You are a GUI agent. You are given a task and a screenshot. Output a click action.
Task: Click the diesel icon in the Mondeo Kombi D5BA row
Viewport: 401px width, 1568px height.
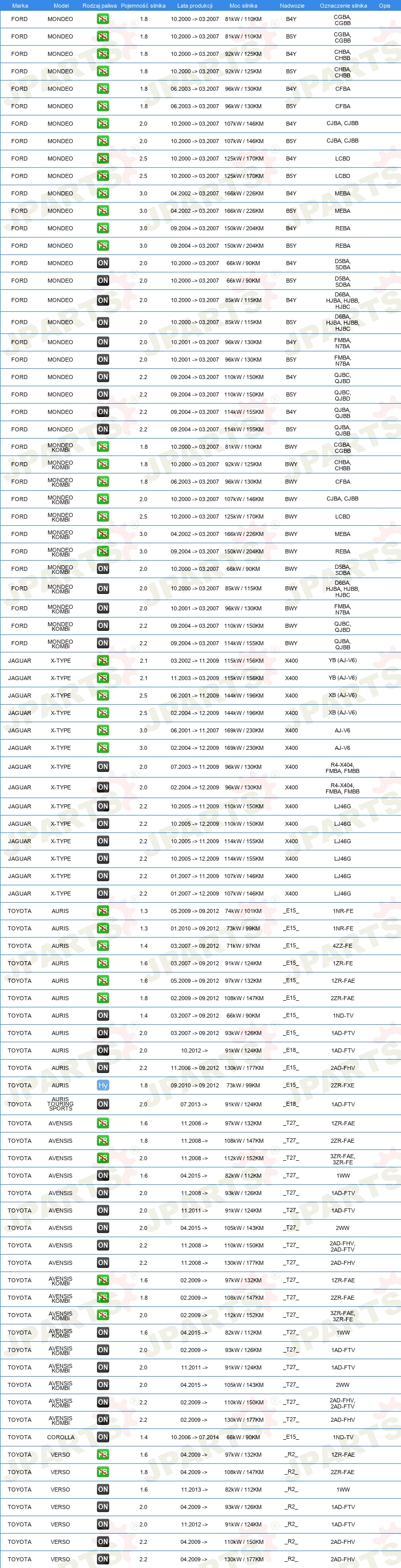coord(103,568)
